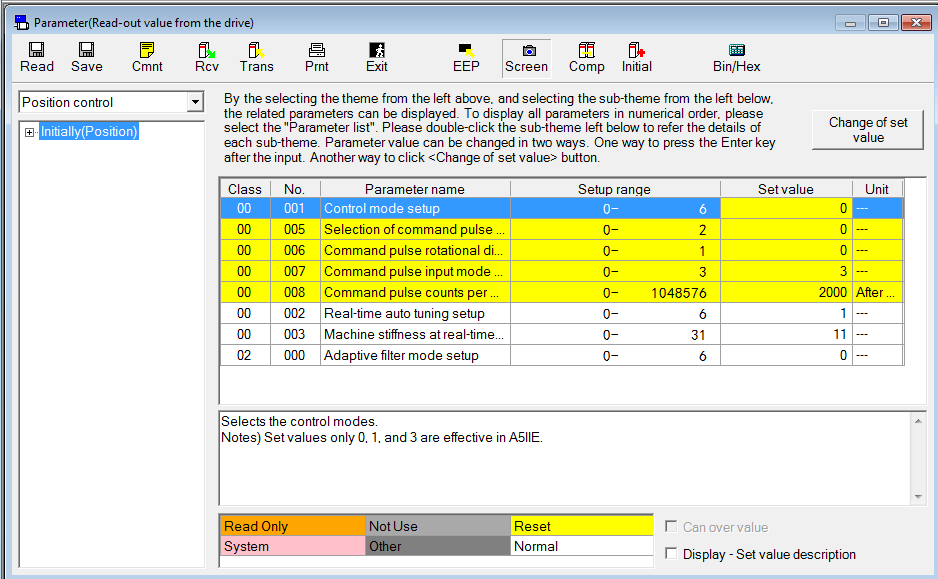Click the Rcv receive icon
This screenshot has width=938, height=579.
(206, 57)
